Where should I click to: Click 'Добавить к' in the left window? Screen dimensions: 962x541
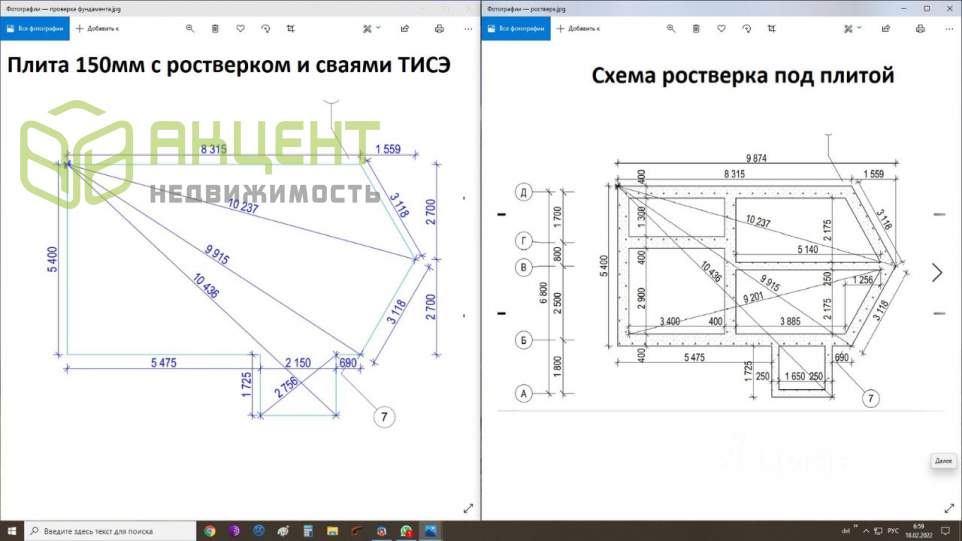(x=96, y=28)
